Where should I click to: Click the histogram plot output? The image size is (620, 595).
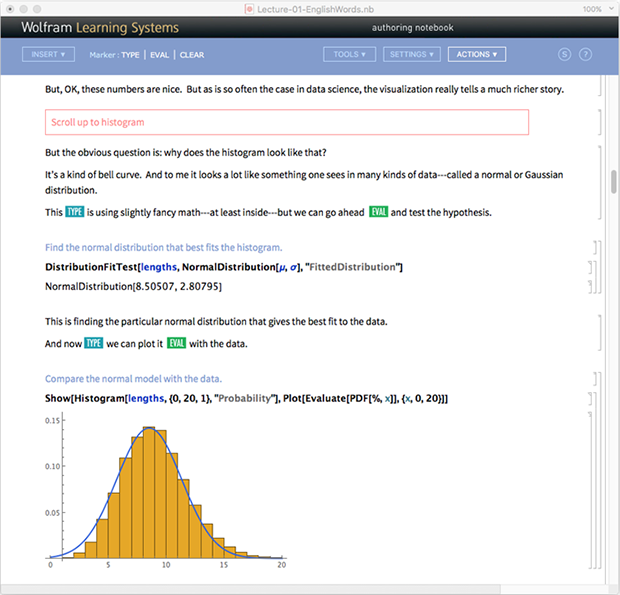point(165,492)
